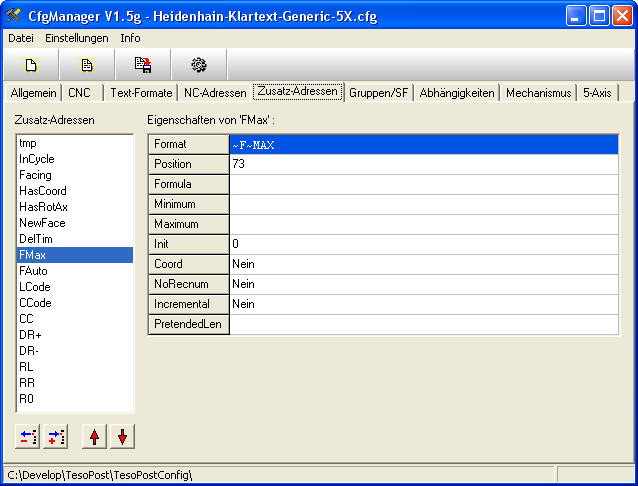Open the Einstellungen menu

(x=77, y=38)
